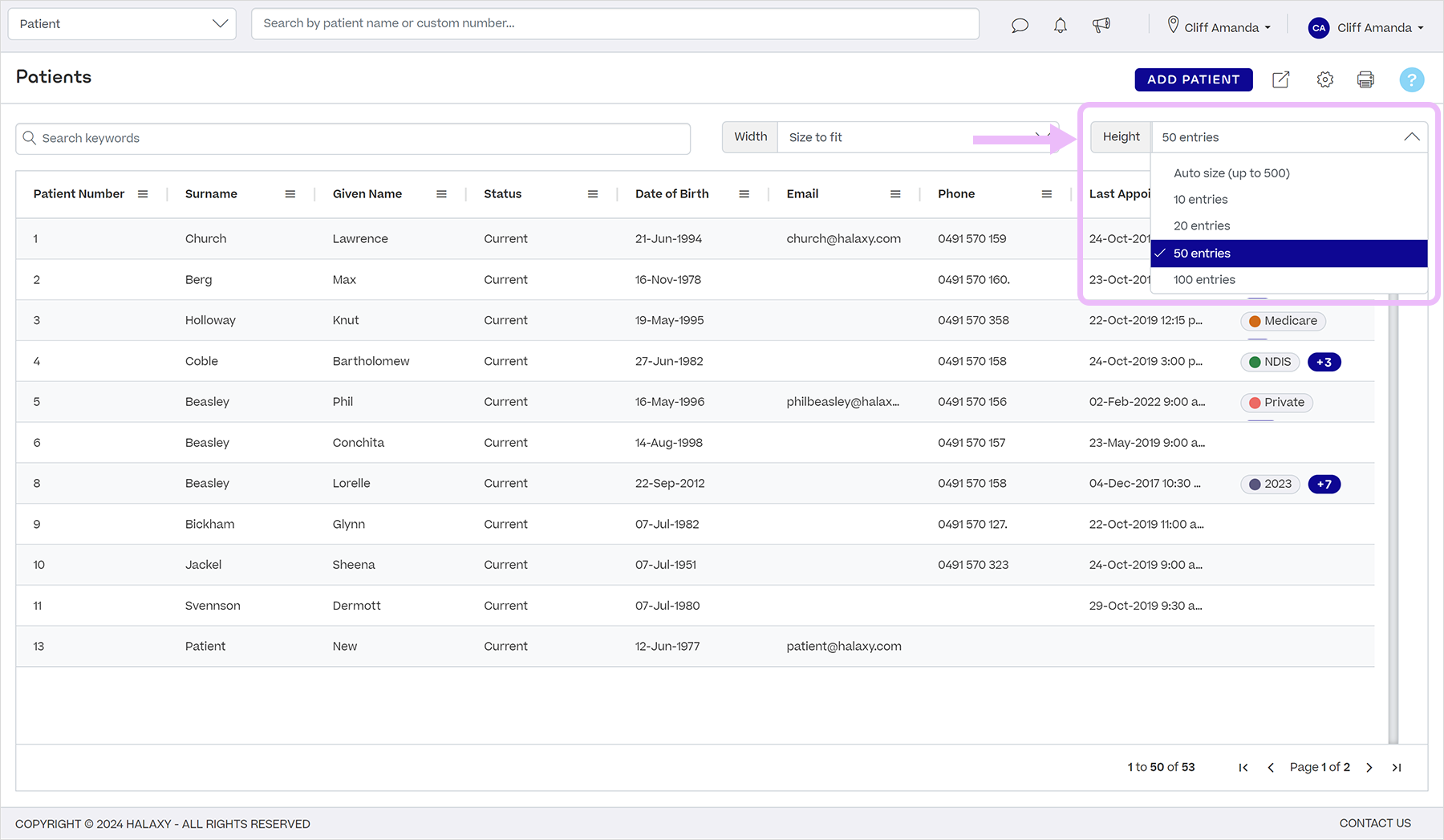Click the keyword search magnifier icon
Image resolution: width=1444 pixels, height=840 pixels.
click(x=29, y=138)
